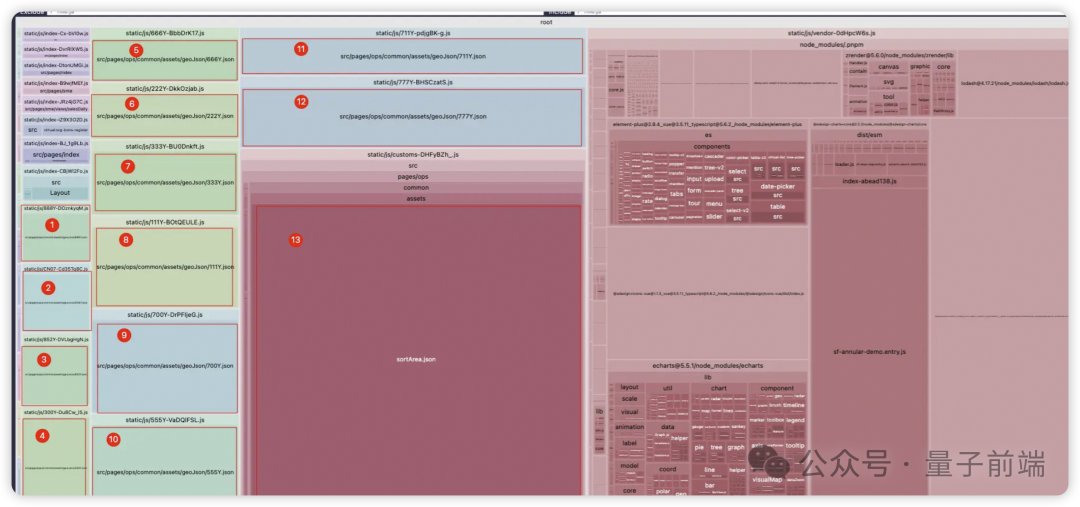Viewport: 1080px width, 507px height.
Task: Select the static/js/711Y-pdjgBK-g.js chunk header
Action: 413,32
